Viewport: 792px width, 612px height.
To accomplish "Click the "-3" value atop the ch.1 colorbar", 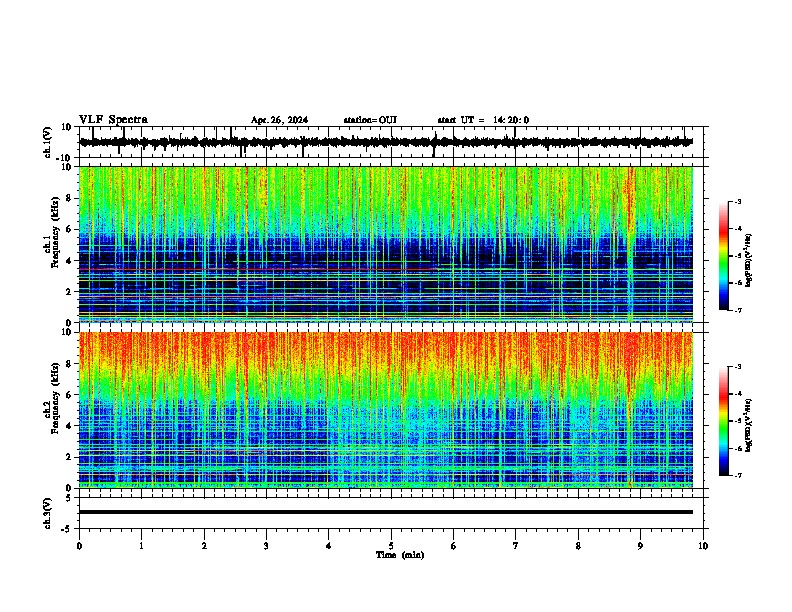I will click(737, 202).
